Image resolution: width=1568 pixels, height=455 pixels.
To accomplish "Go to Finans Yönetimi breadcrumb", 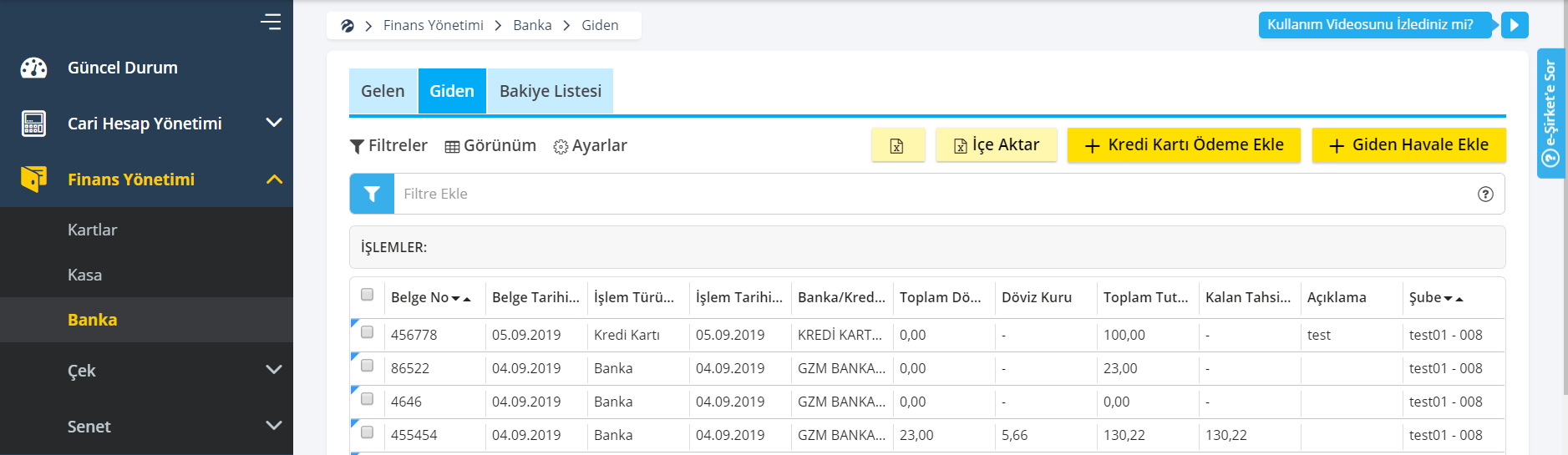I will click(434, 26).
